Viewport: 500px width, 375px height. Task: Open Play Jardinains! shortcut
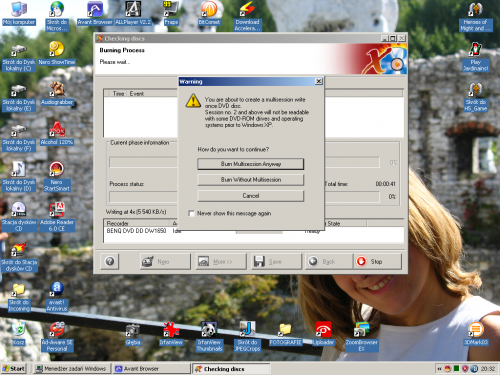click(x=476, y=57)
